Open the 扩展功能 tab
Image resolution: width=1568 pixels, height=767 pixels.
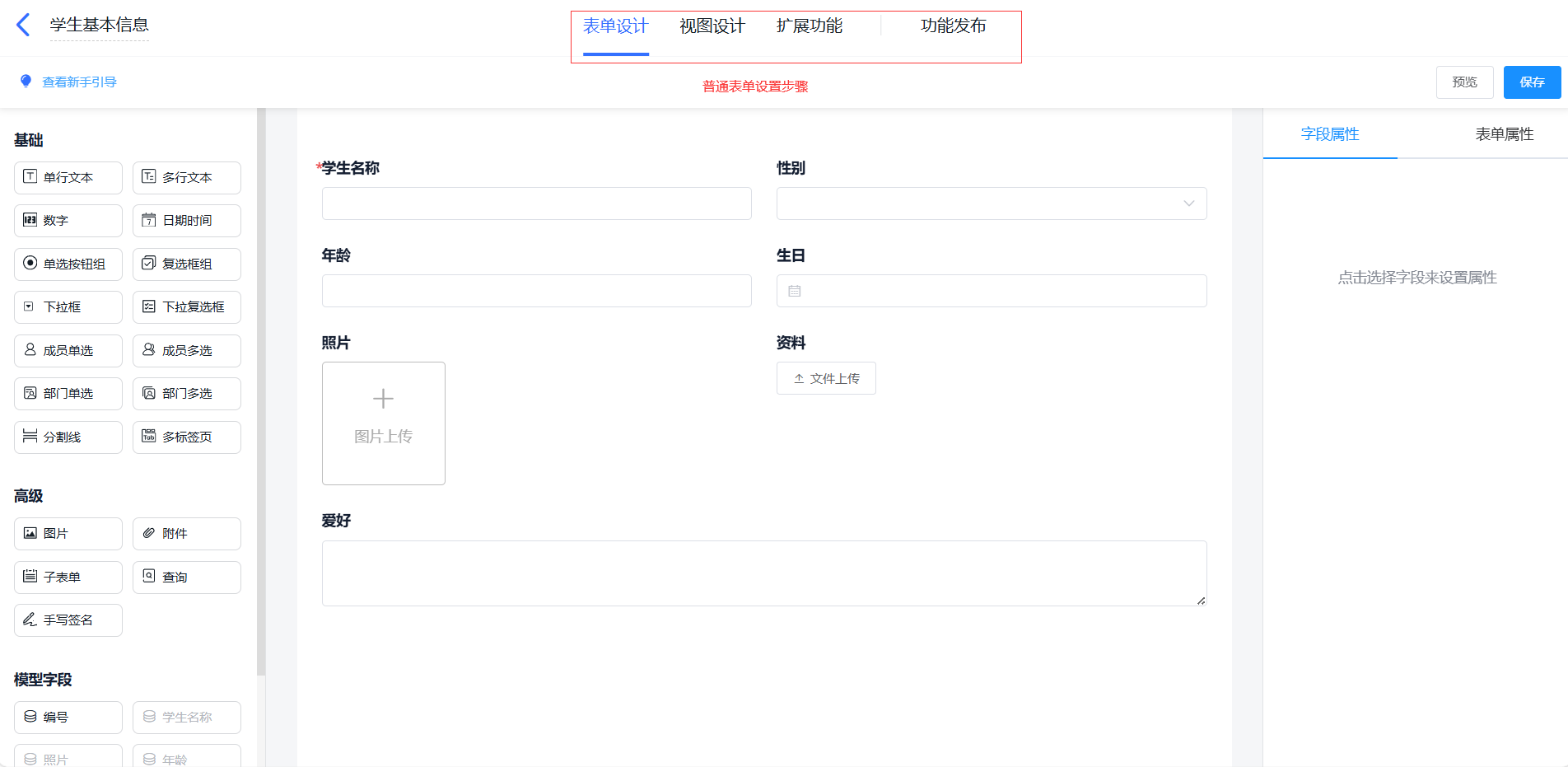pos(810,26)
